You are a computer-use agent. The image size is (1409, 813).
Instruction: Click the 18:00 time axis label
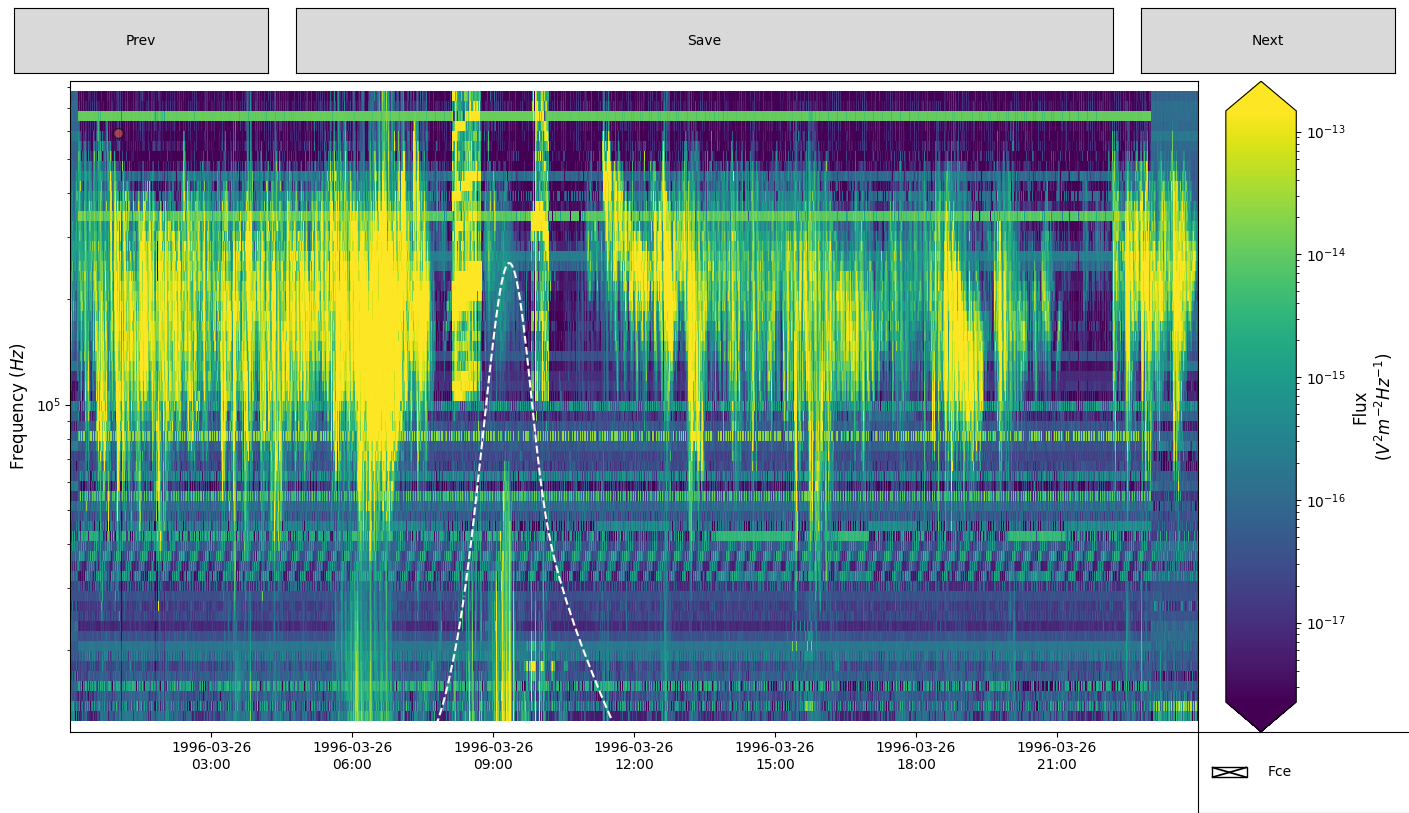coord(916,756)
